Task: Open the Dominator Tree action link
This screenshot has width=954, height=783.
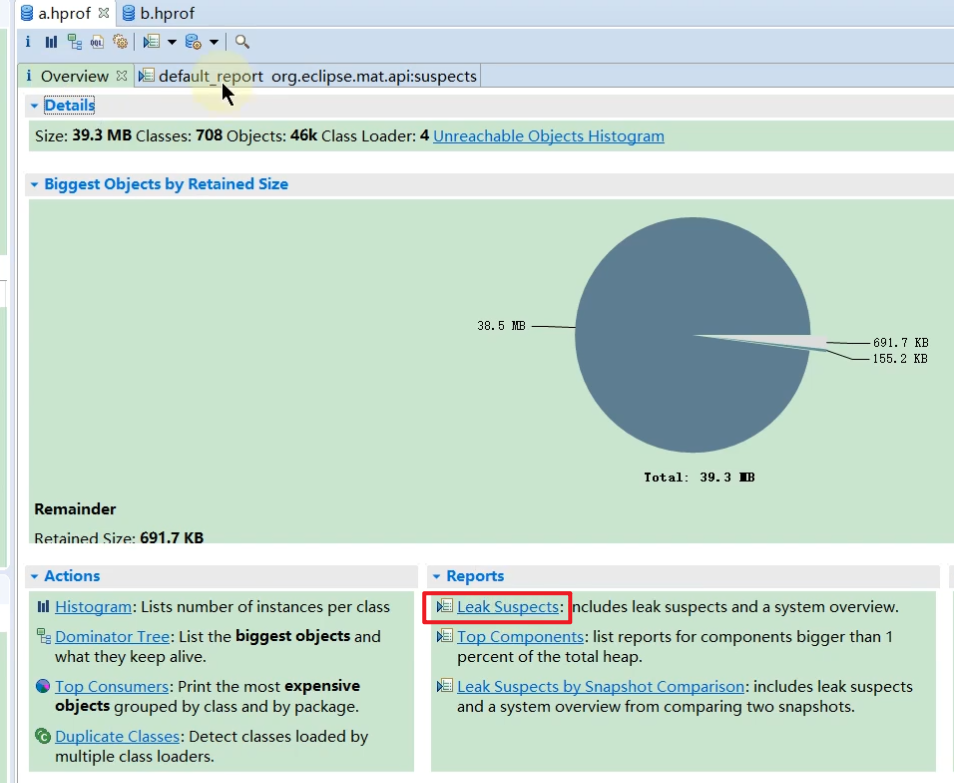Action: [x=112, y=636]
